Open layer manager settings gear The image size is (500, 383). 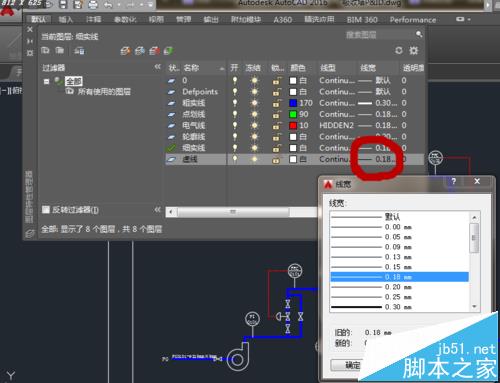point(414,50)
